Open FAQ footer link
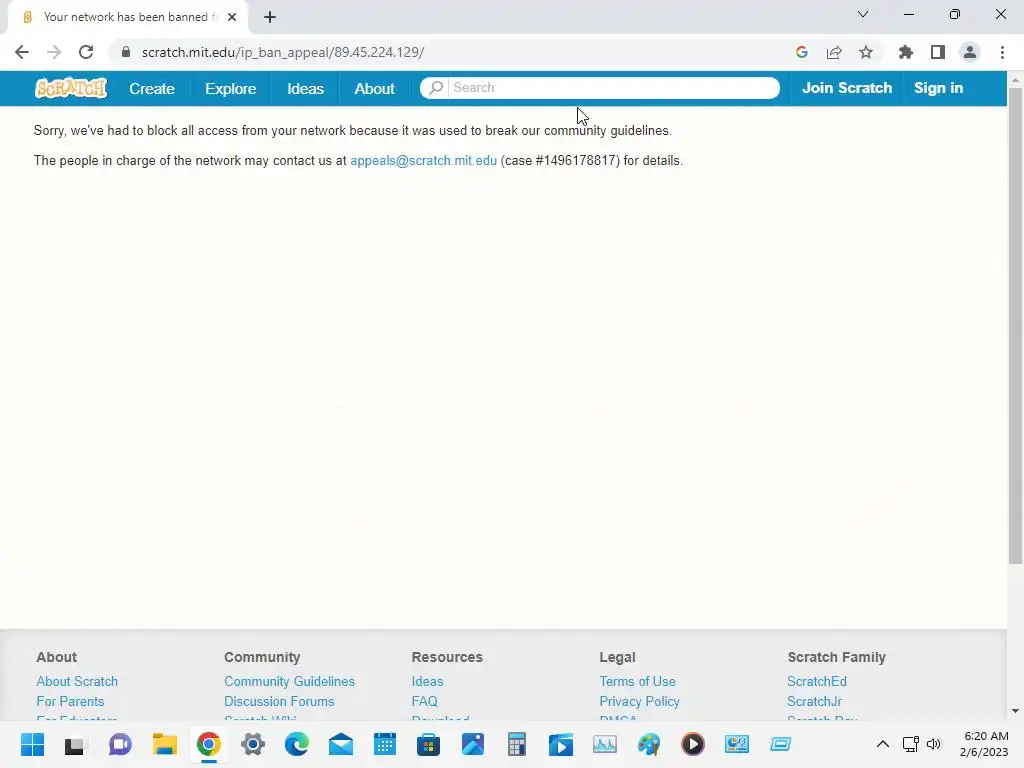 [x=424, y=701]
